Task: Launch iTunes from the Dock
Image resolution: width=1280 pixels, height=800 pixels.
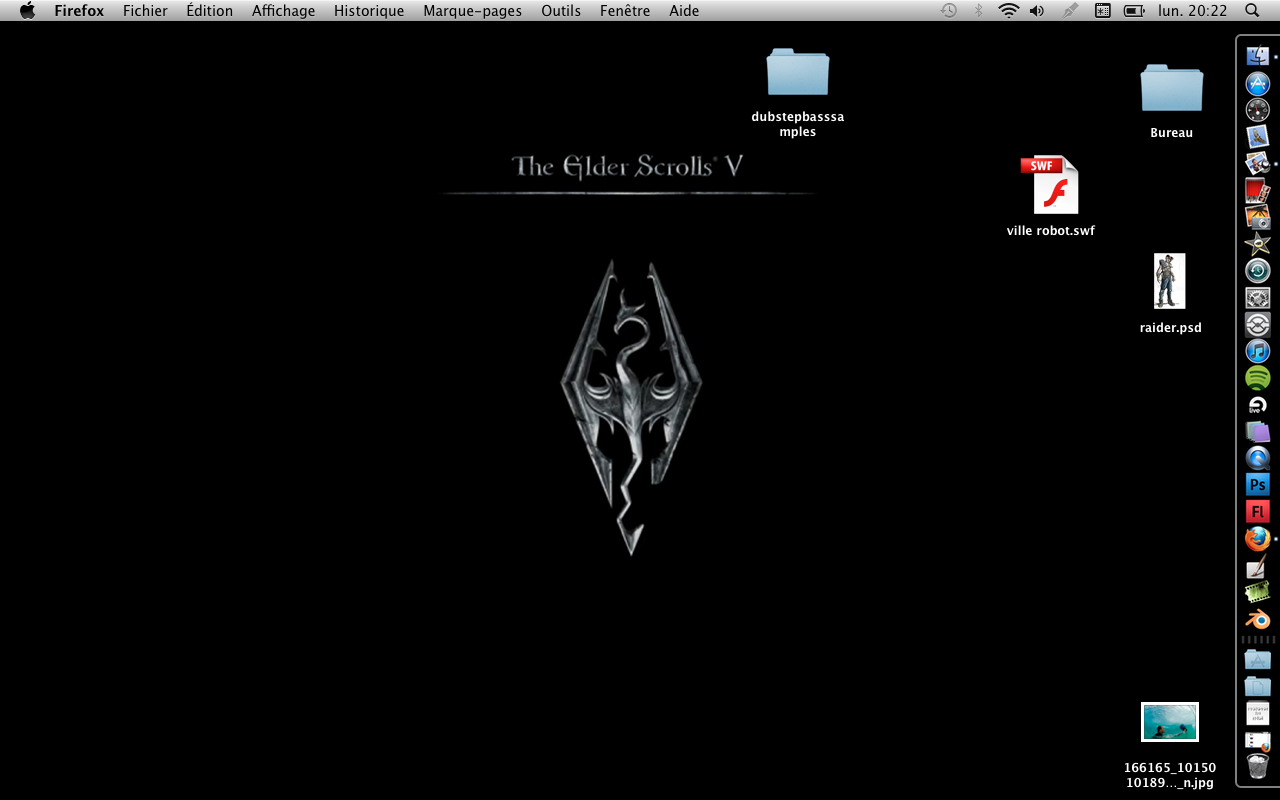Action: [x=1257, y=351]
